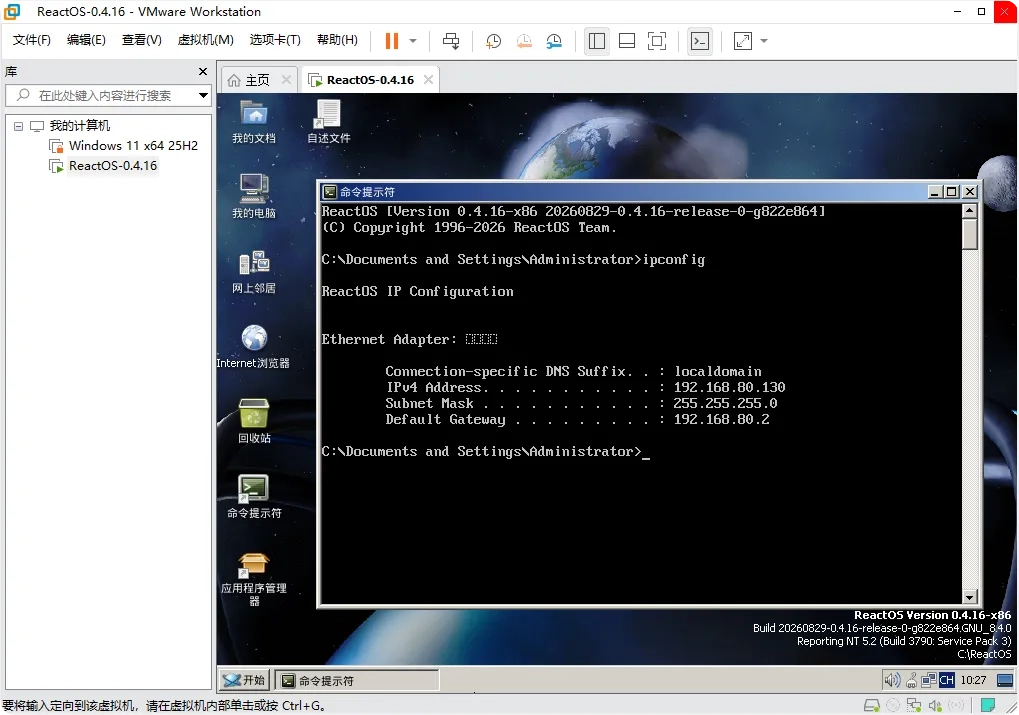Click the VMware sound card status icon
1019x715 pixels.
(935, 705)
